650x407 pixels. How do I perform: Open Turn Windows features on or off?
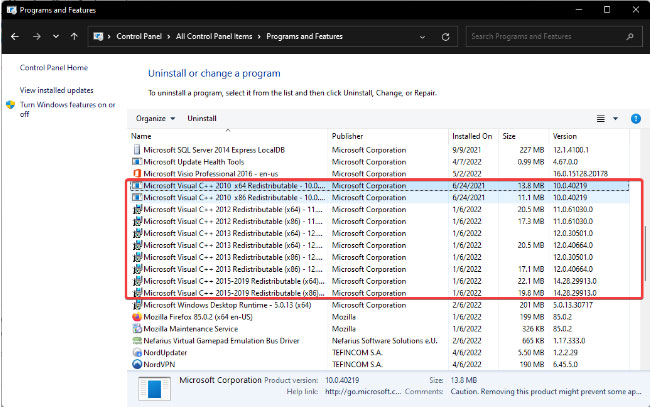pyautogui.click(x=68, y=109)
